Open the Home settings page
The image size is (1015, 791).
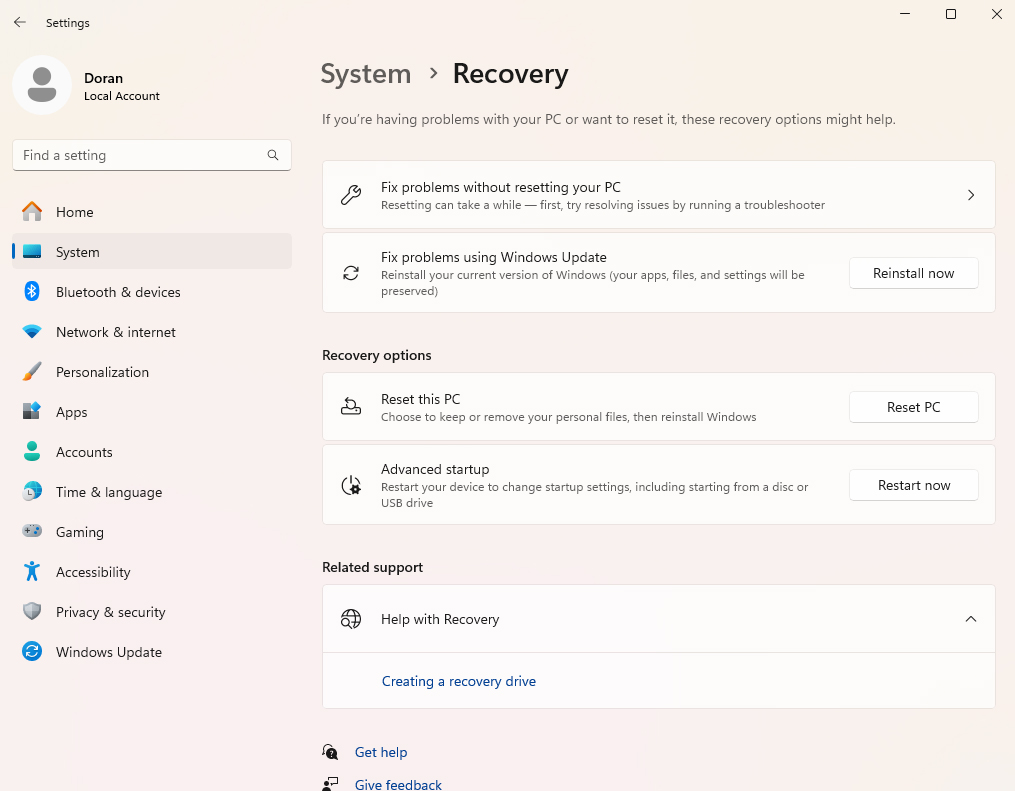point(152,212)
